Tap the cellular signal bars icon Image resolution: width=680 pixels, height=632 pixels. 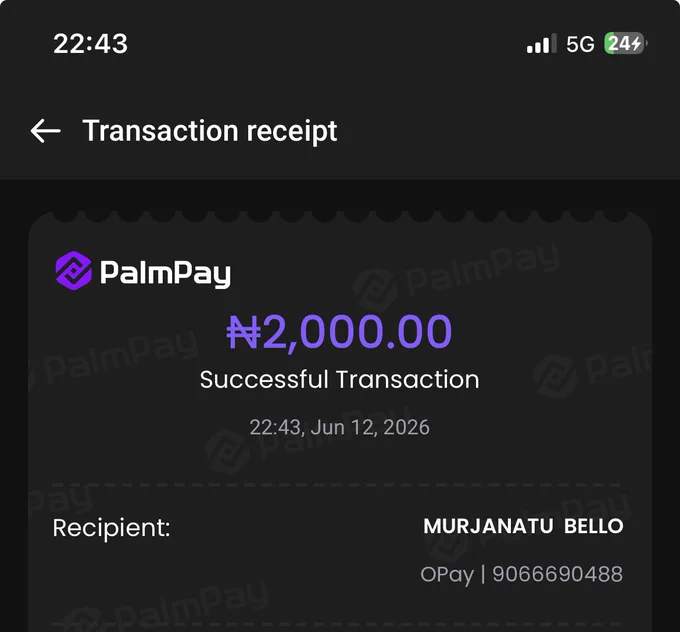click(x=541, y=43)
